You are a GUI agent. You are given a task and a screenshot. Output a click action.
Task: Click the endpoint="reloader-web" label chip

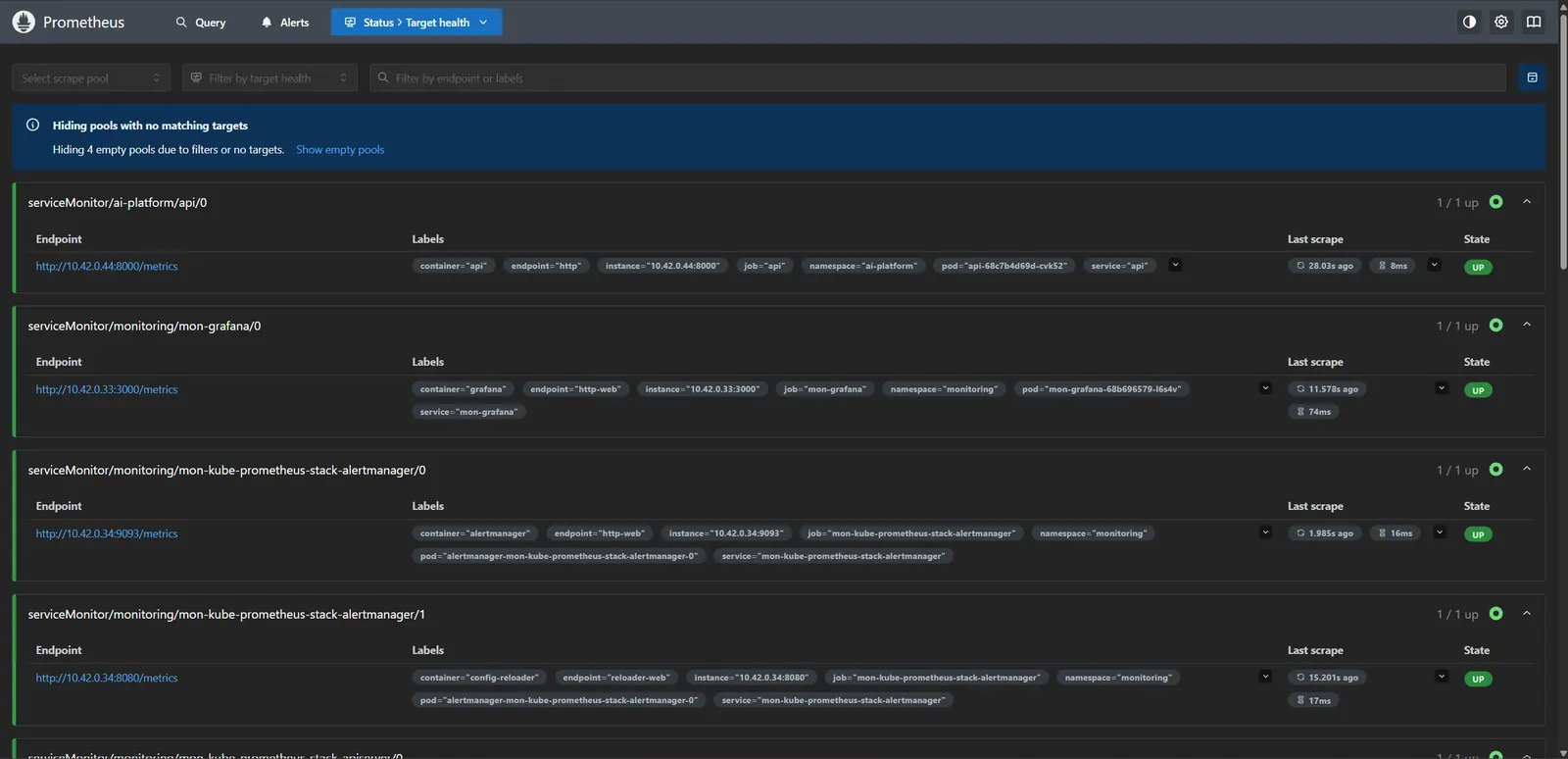click(x=616, y=678)
